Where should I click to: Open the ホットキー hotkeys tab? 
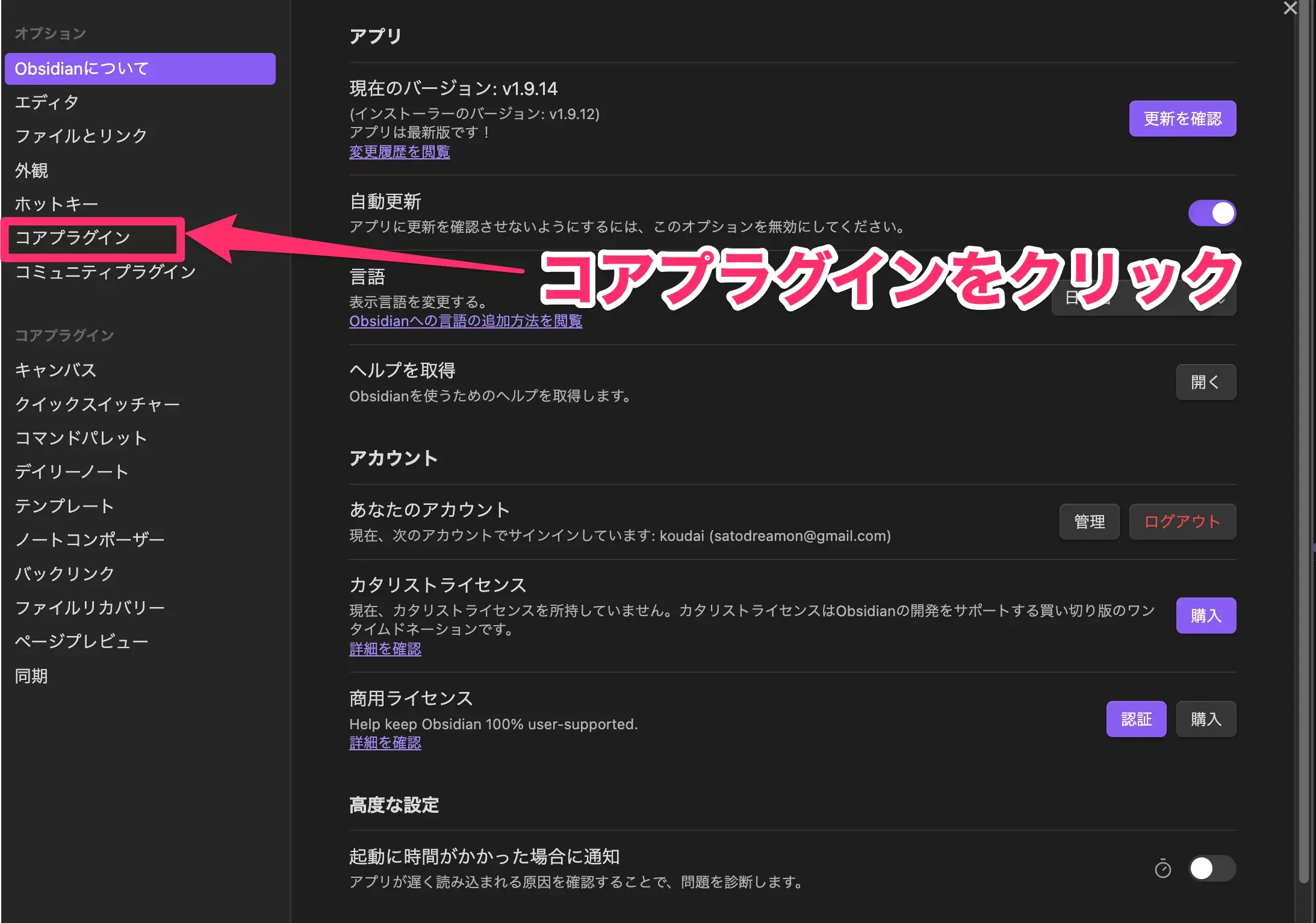tap(140, 204)
